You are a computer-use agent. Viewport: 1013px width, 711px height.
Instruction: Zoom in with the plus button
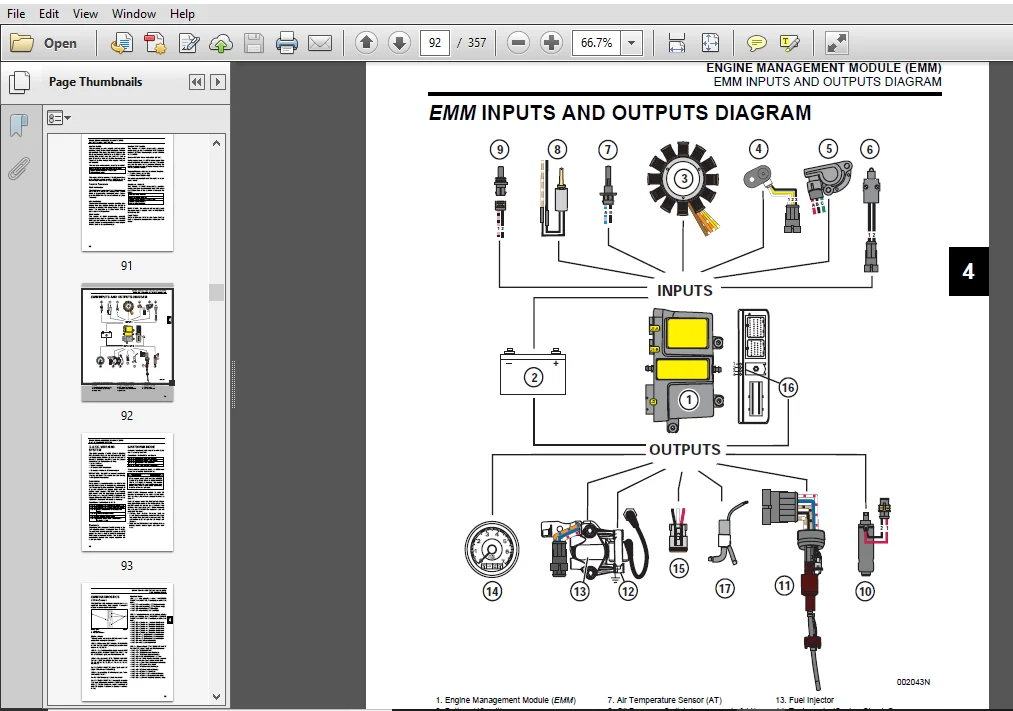552,43
